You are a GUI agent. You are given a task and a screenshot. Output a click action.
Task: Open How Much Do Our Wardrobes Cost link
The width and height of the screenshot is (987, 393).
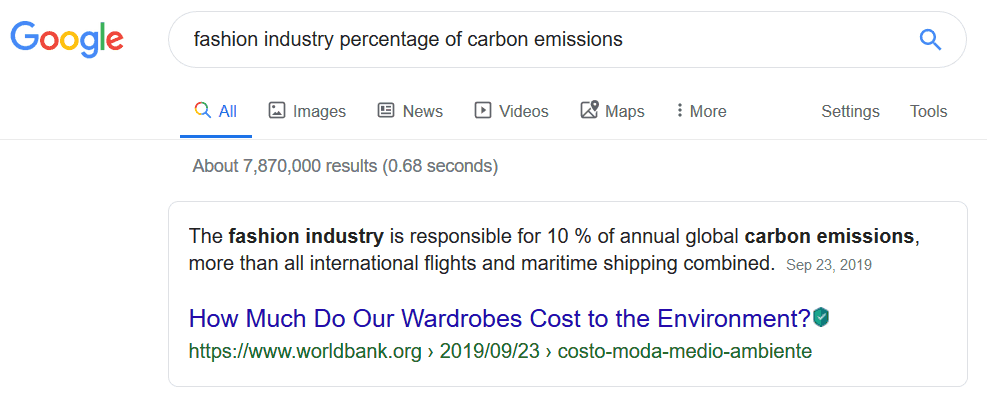(500, 319)
